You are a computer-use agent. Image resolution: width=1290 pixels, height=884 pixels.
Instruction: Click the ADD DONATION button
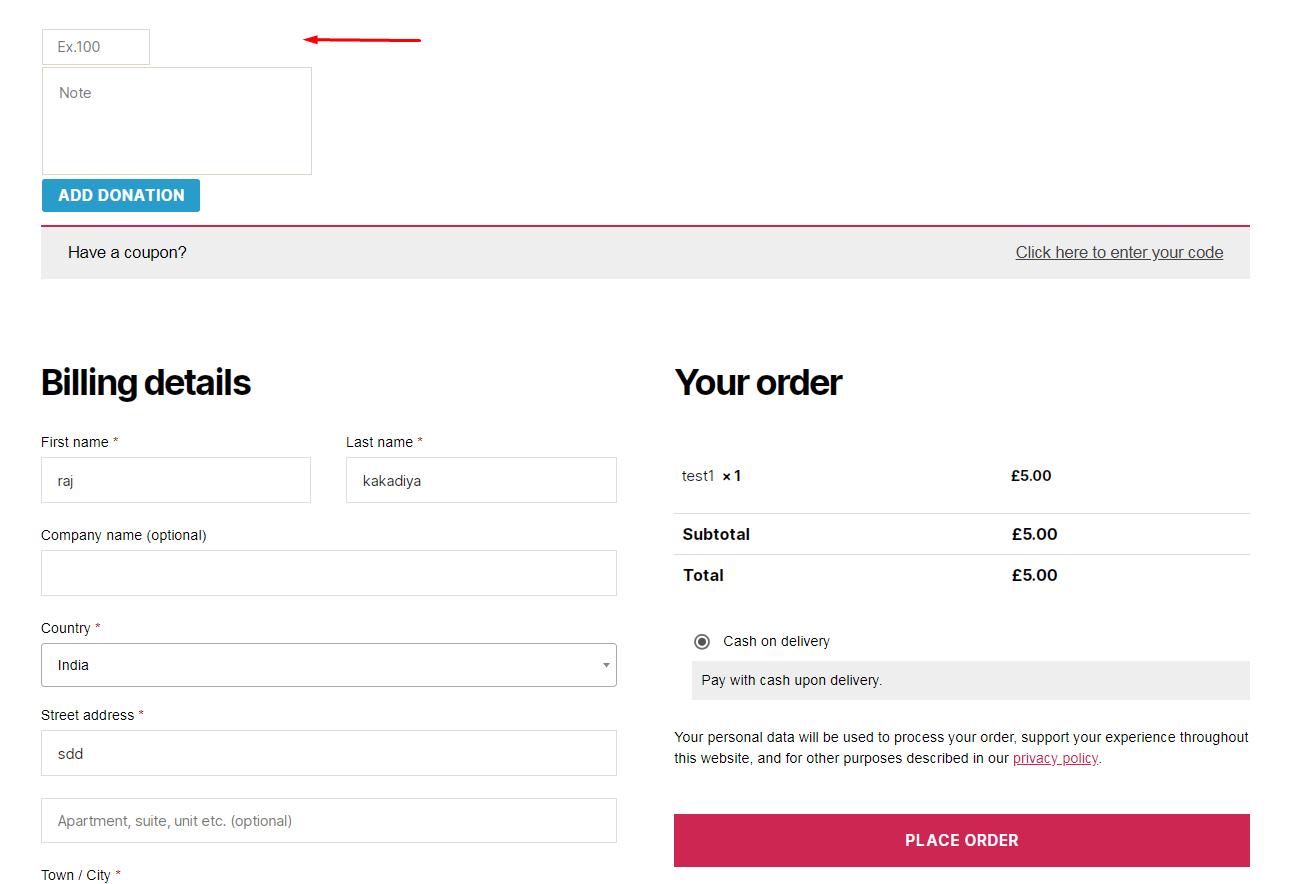[x=121, y=195]
